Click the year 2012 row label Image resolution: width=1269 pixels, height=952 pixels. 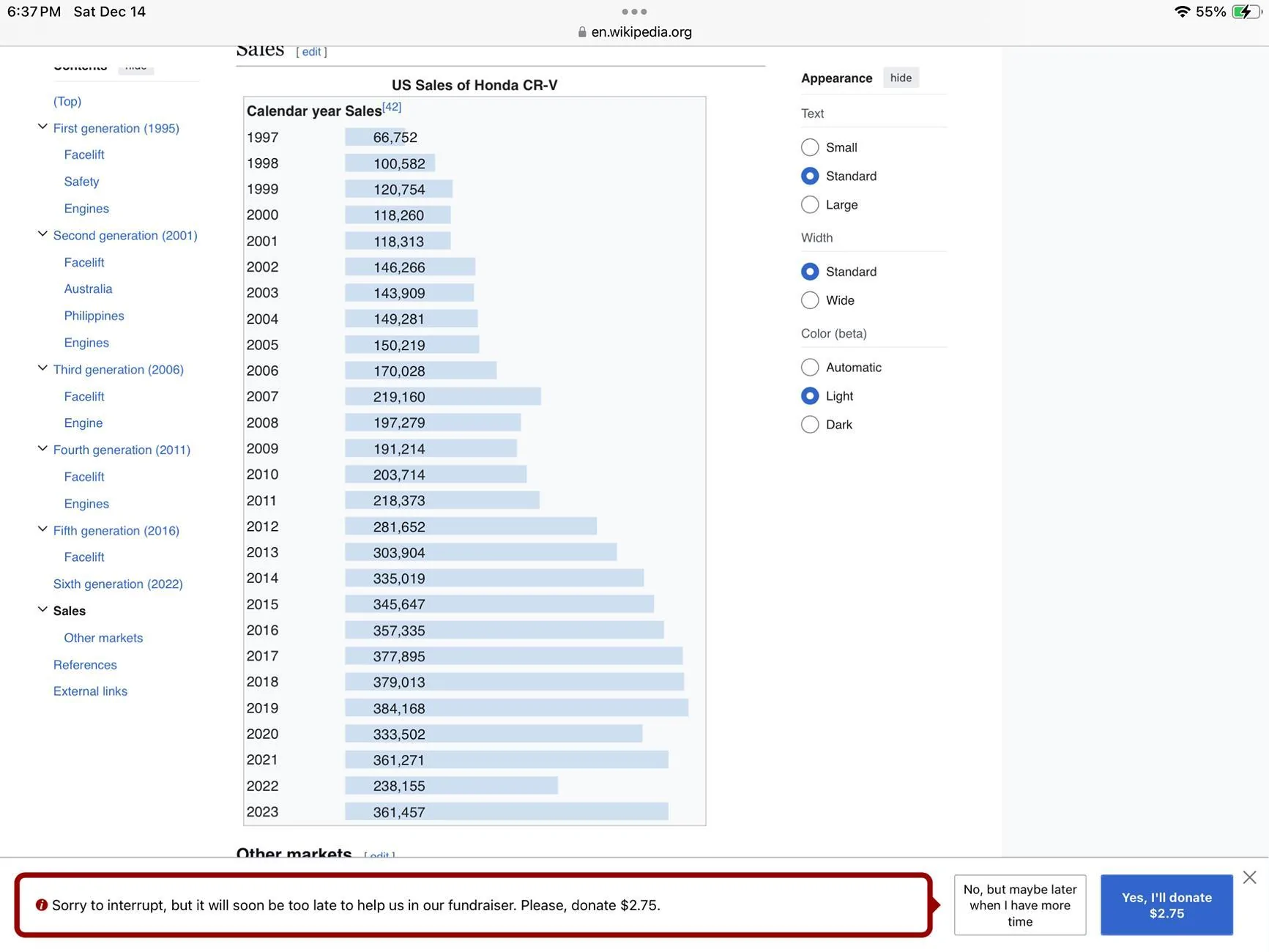click(263, 527)
